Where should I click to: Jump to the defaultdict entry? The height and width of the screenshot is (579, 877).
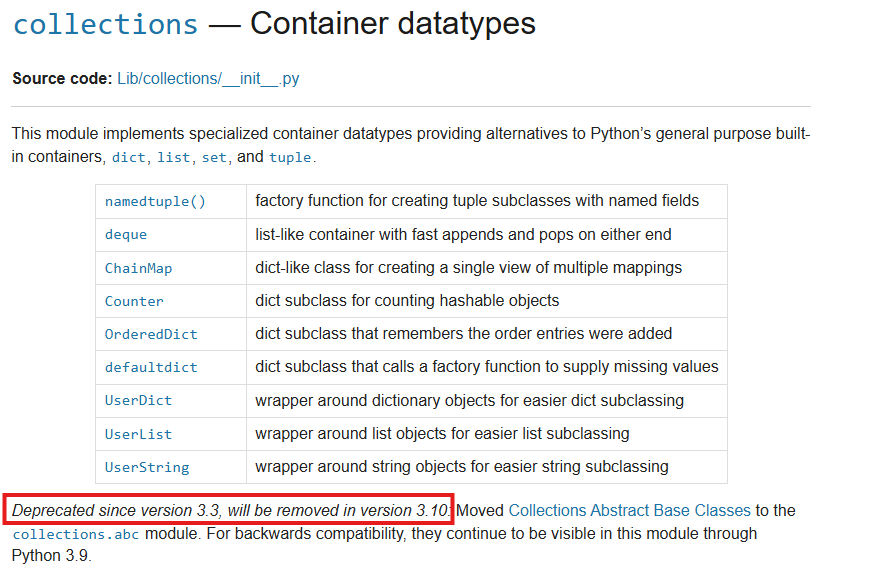(x=151, y=367)
